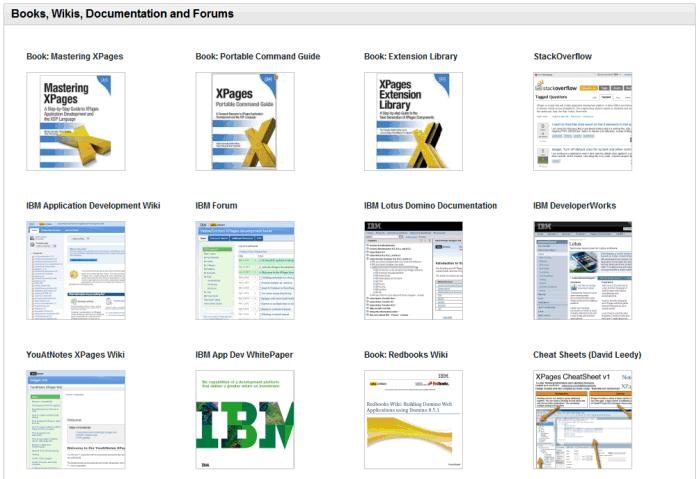Click the 'IBM App Dev WhitePaper' title
Screen dimensions: 700x479
click(244, 355)
